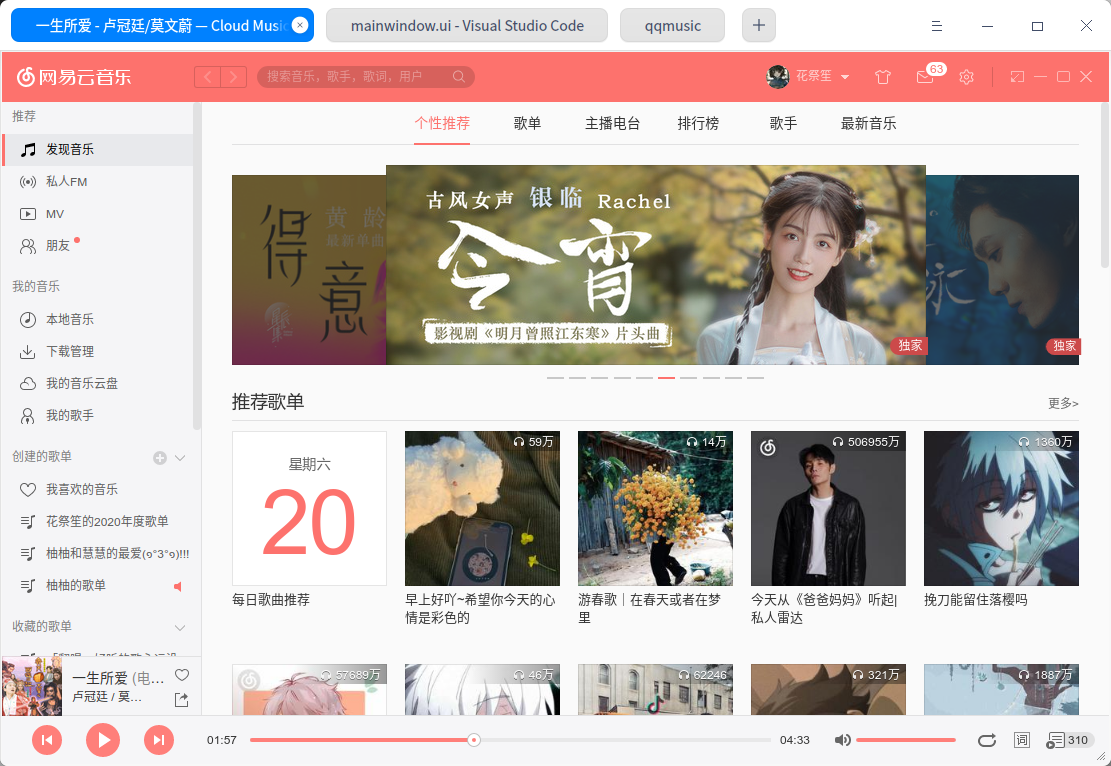Image resolution: width=1111 pixels, height=766 pixels.
Task: Go forward with the right arrow button
Action: [x=234, y=77]
